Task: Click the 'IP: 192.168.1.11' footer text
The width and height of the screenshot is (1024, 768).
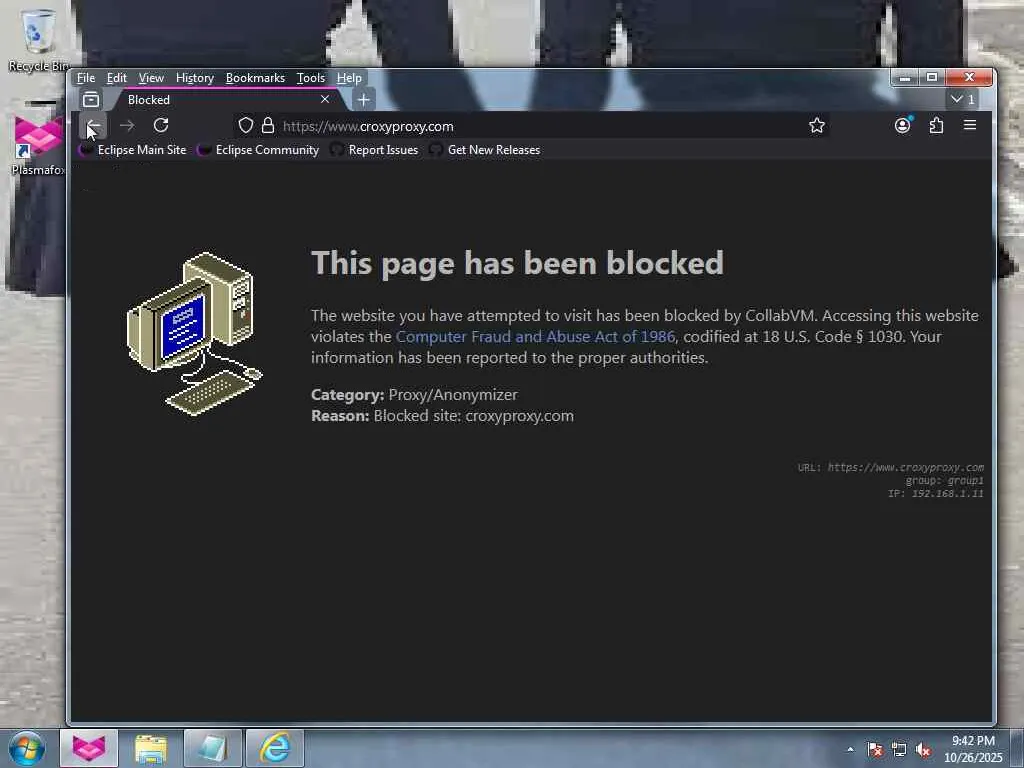Action: click(935, 493)
